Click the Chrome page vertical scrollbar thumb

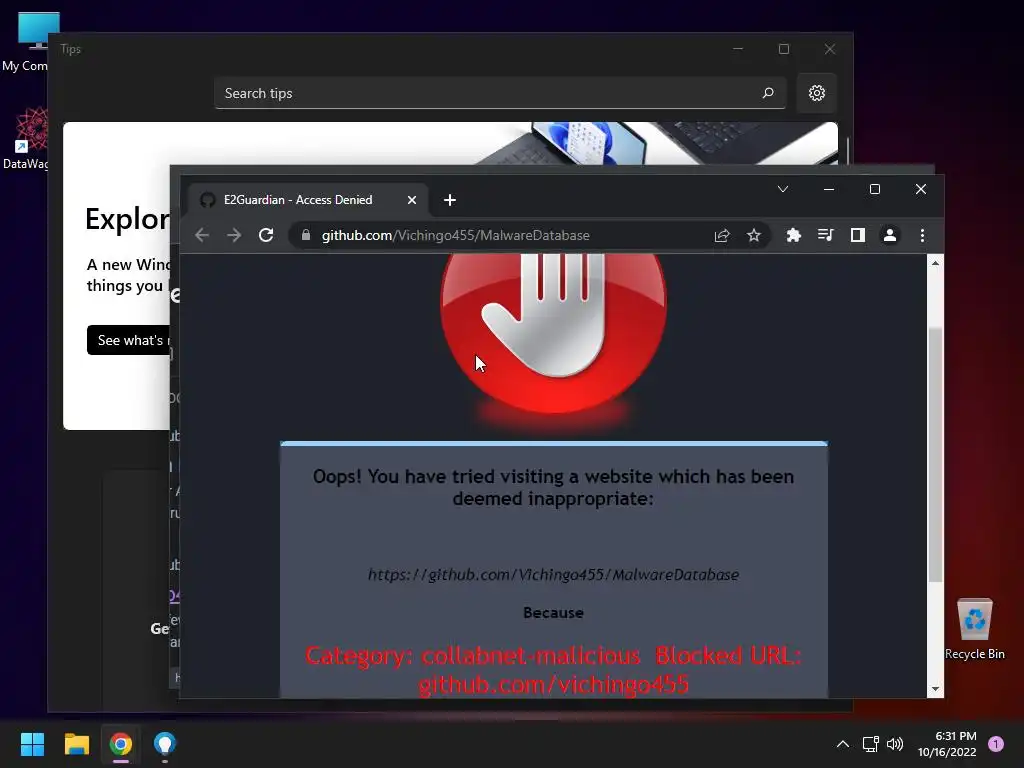[x=935, y=455]
